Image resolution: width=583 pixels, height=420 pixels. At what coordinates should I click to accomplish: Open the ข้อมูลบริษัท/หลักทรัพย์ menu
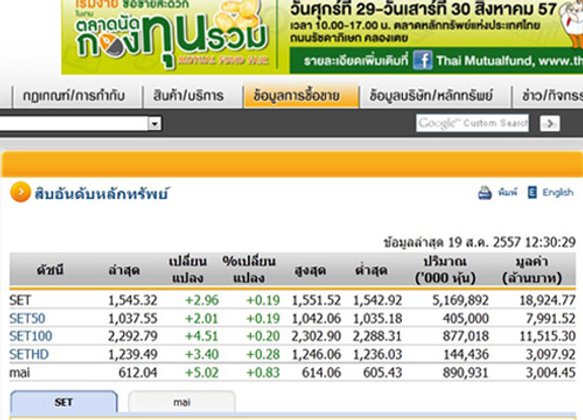431,96
